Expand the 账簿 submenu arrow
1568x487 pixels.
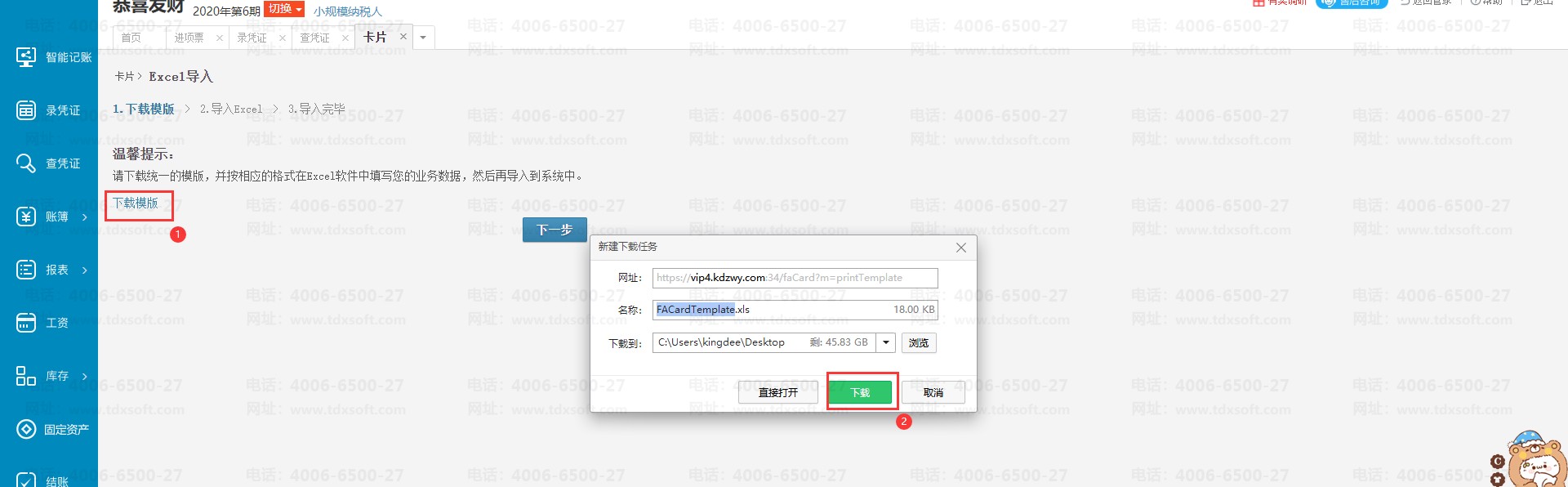click(84, 217)
